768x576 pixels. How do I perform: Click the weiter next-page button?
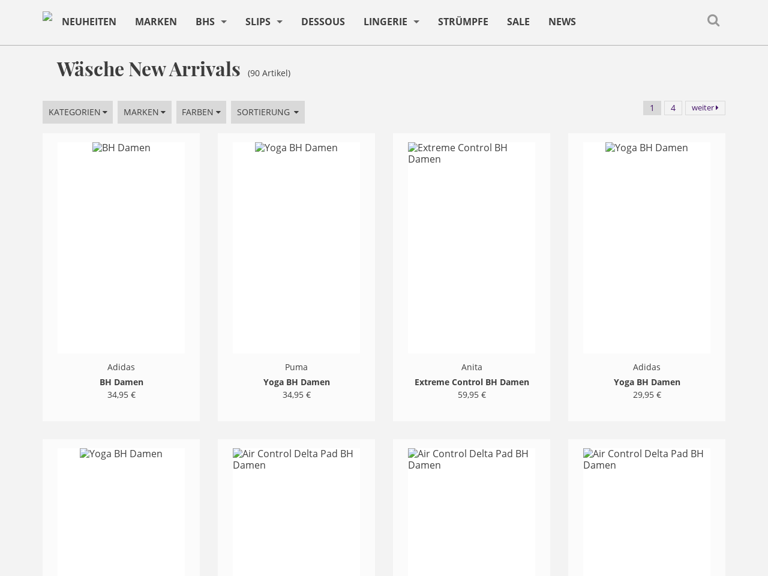pos(705,108)
